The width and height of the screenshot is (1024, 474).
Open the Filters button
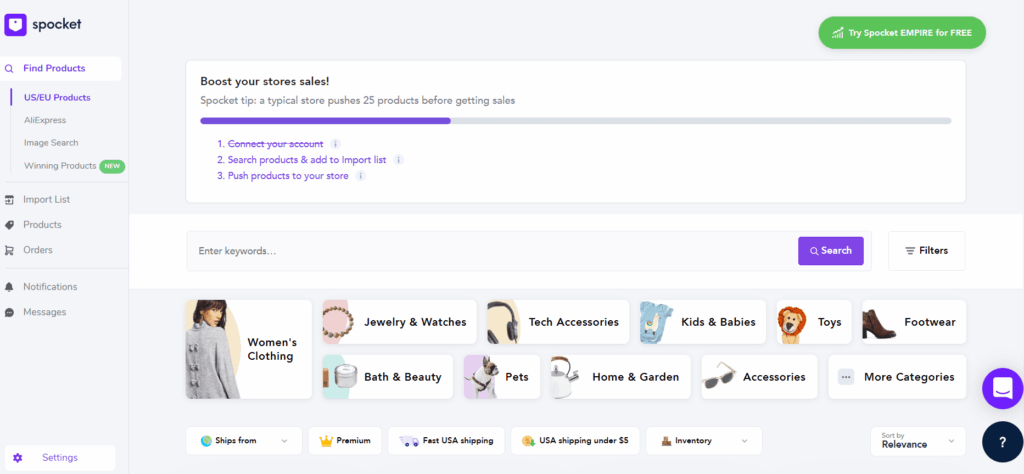[x=927, y=251]
